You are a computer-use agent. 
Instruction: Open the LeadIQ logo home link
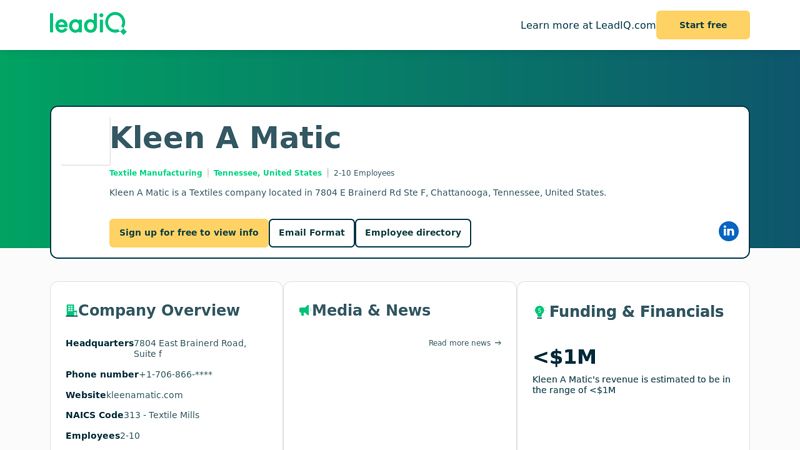pyautogui.click(x=88, y=23)
